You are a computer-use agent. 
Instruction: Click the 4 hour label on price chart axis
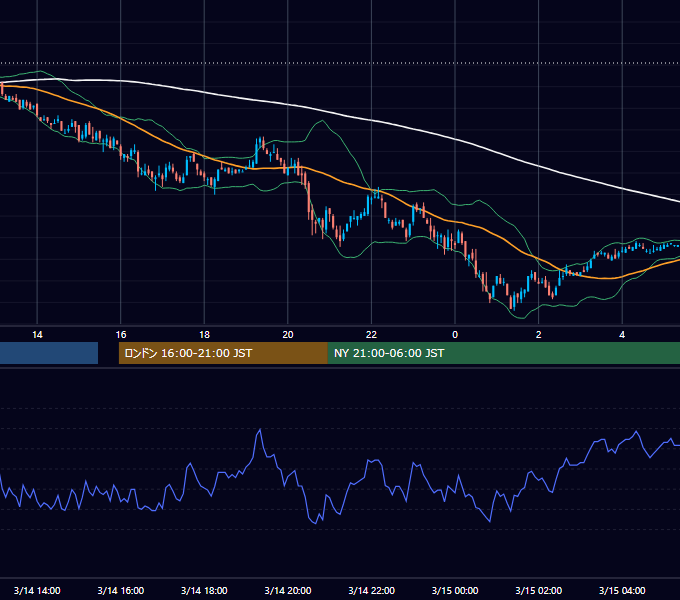pyautogui.click(x=622, y=335)
